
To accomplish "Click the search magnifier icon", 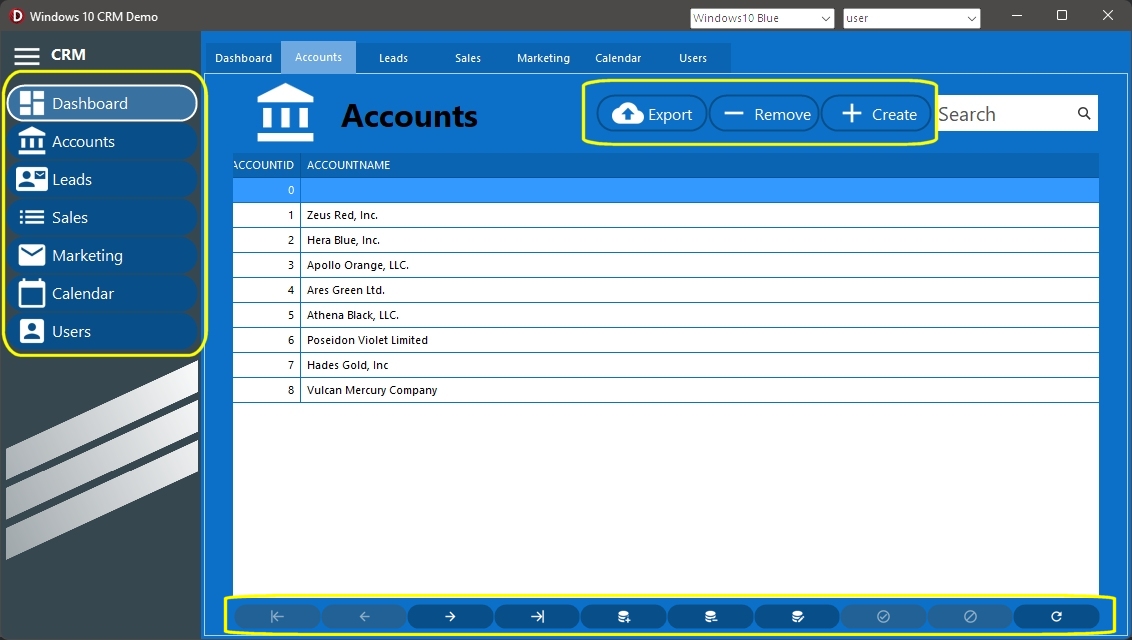I will coord(1084,114).
